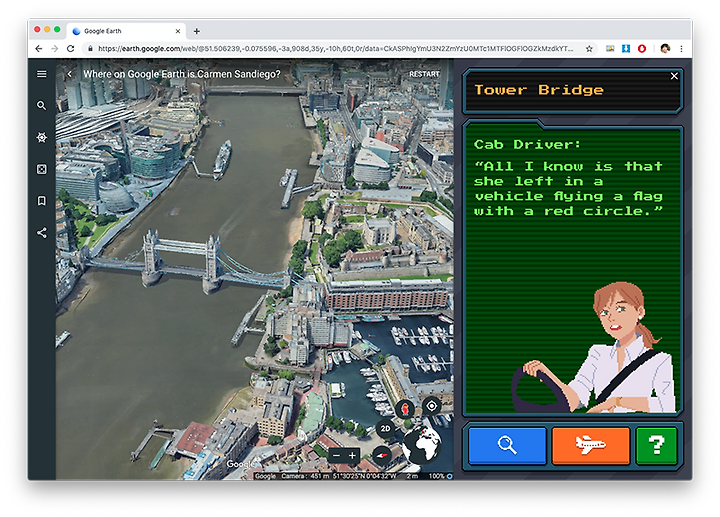Click the blue download extension icon
The width and height of the screenshot is (720, 517).
pos(625,49)
